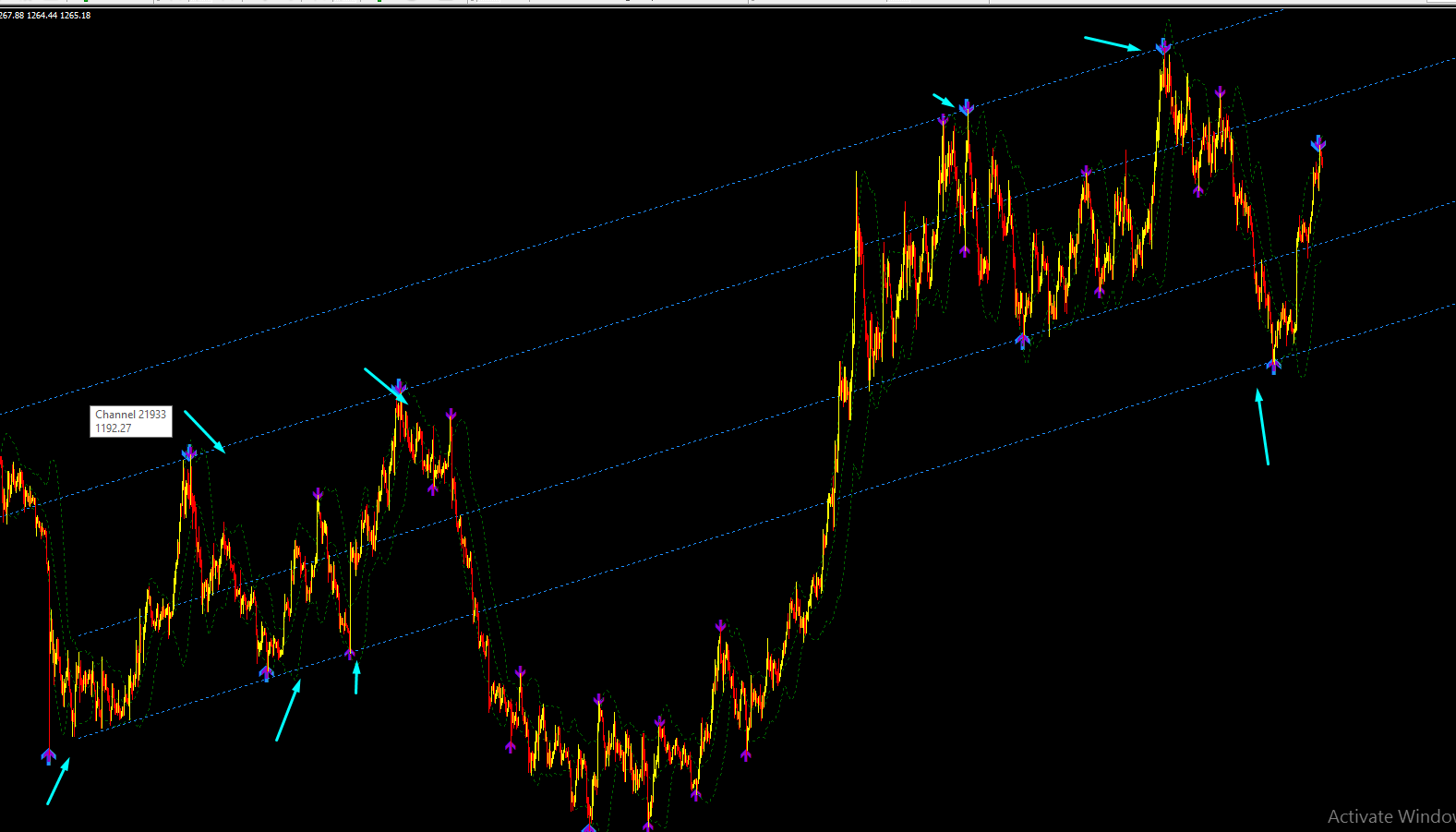Screen dimensions: 1456x832
Task: Click the small vertical cyan arrow below the purple marker
Action: pyautogui.click(x=356, y=677)
